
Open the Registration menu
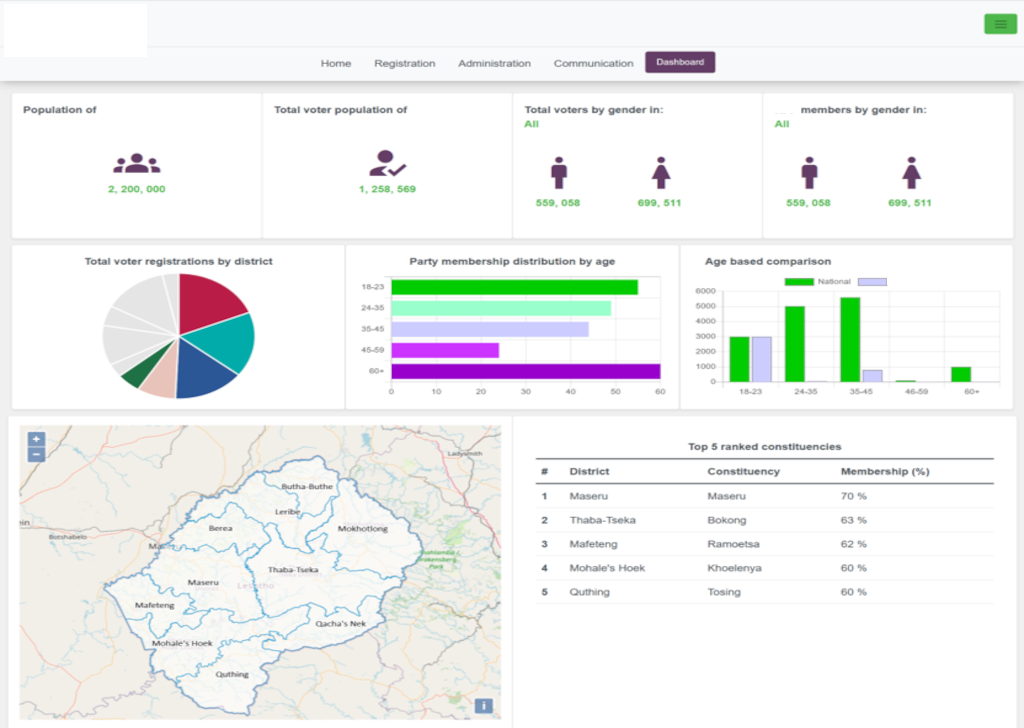(x=405, y=63)
